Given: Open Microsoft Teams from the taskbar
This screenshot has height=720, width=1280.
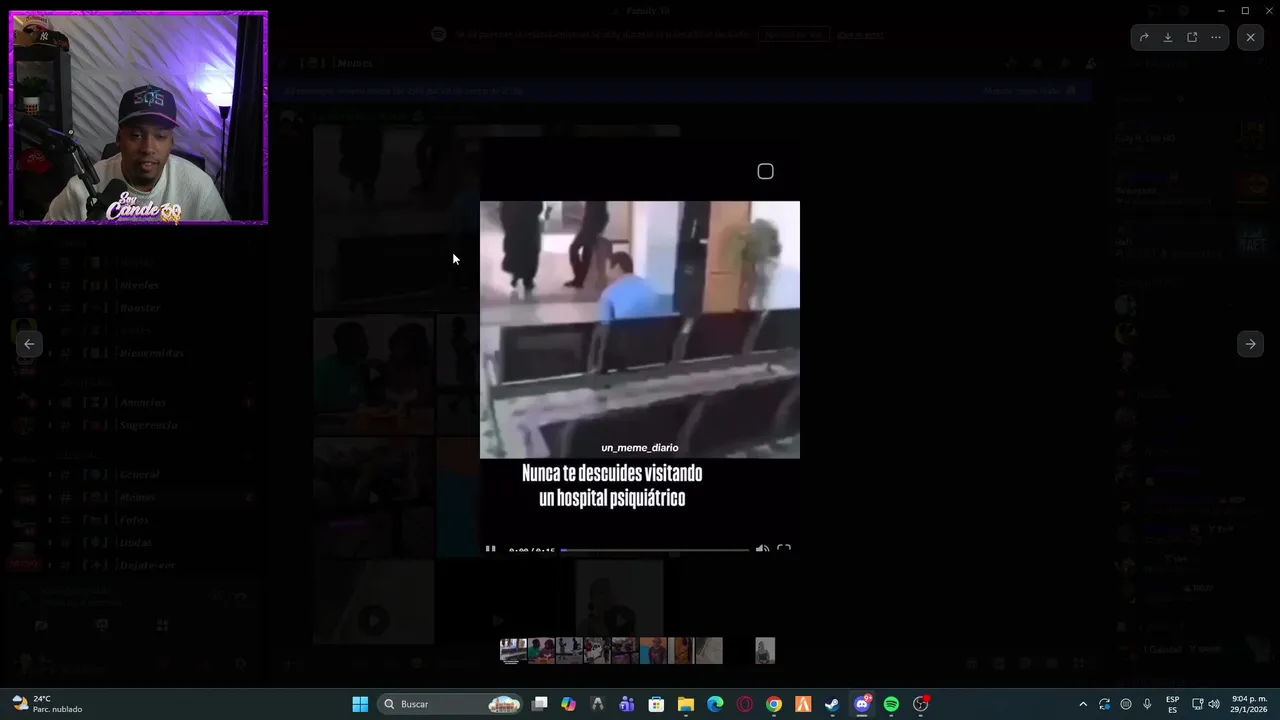Looking at the screenshot, I should 627,704.
